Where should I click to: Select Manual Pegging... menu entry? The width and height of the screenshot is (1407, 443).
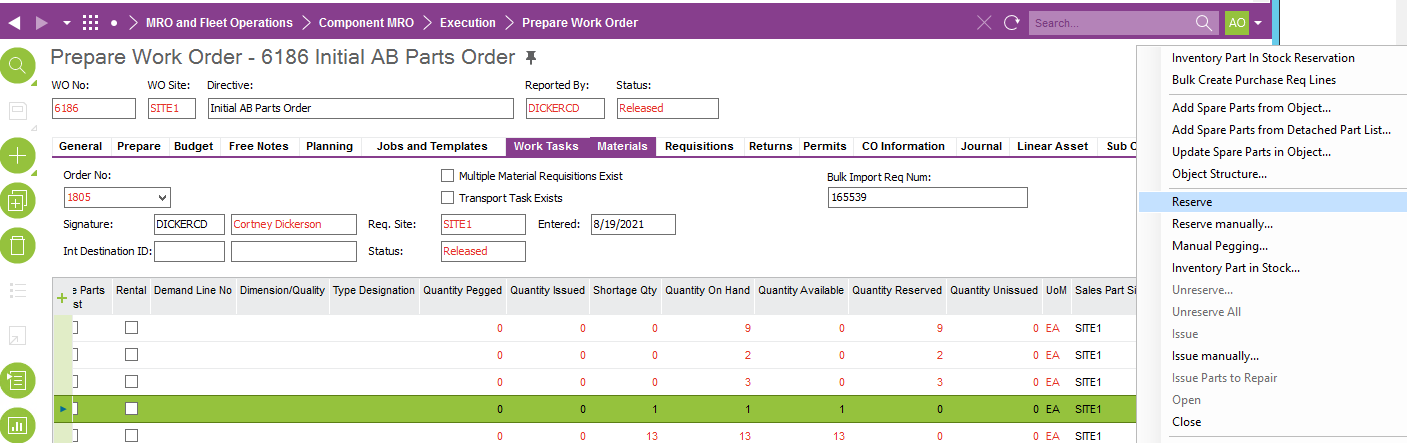pyautogui.click(x=1220, y=246)
